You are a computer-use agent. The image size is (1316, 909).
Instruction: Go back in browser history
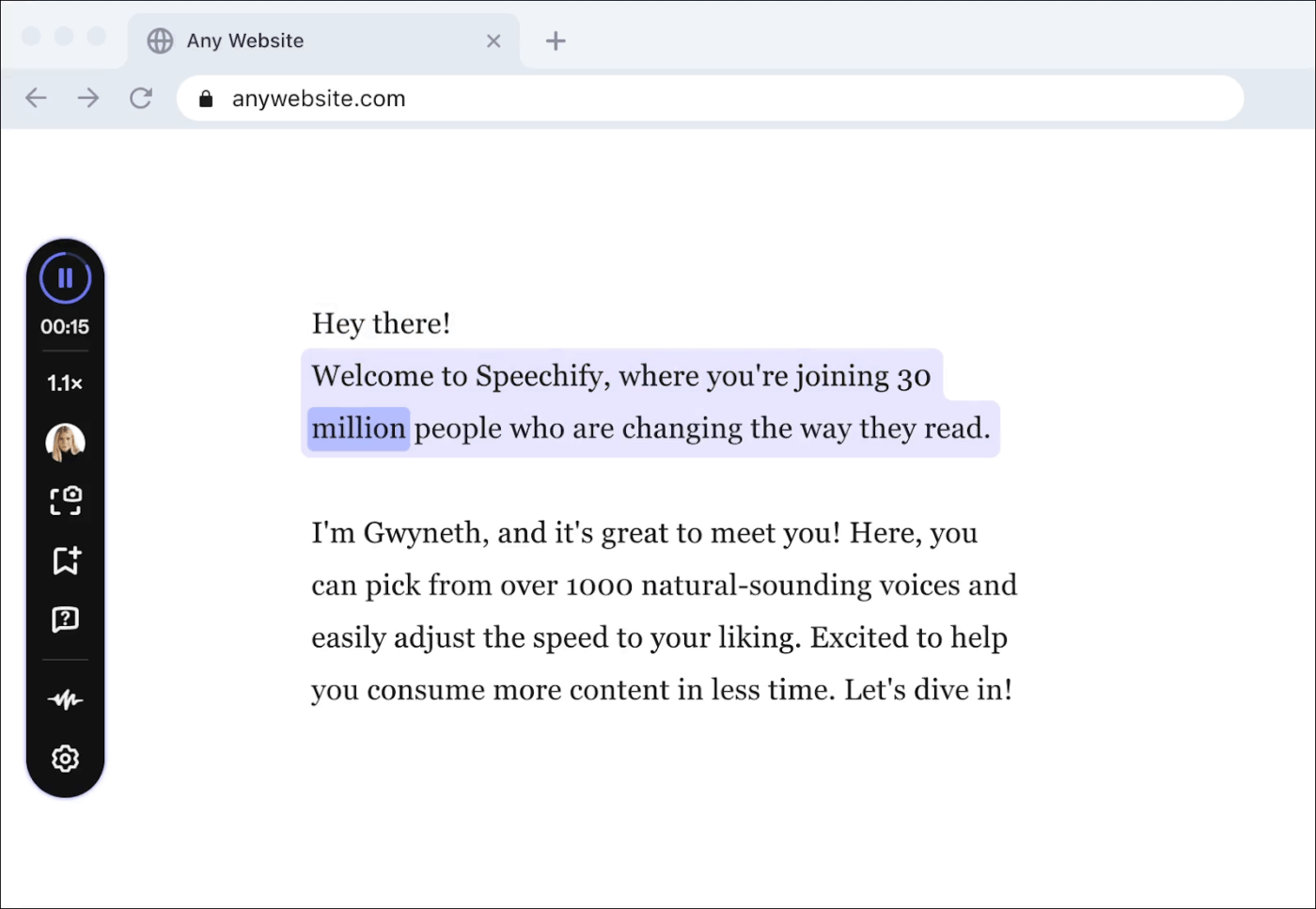(36, 98)
